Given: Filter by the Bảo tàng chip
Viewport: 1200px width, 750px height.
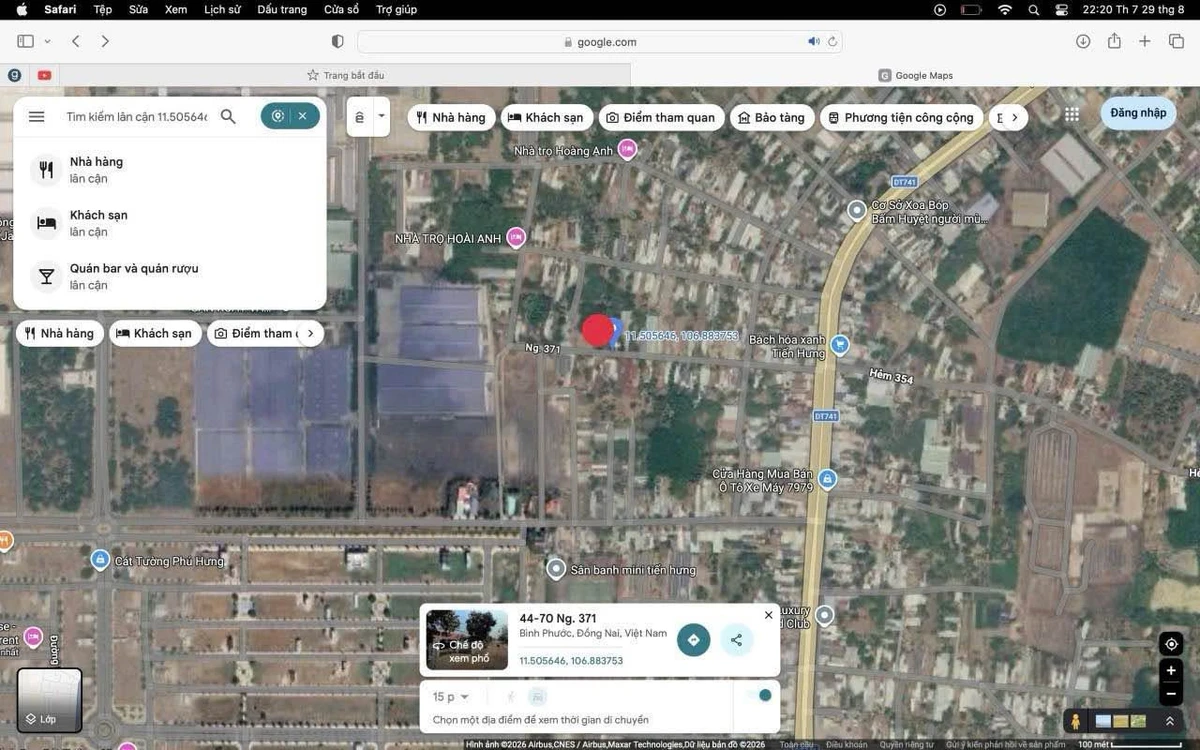Looking at the screenshot, I should coord(770,117).
